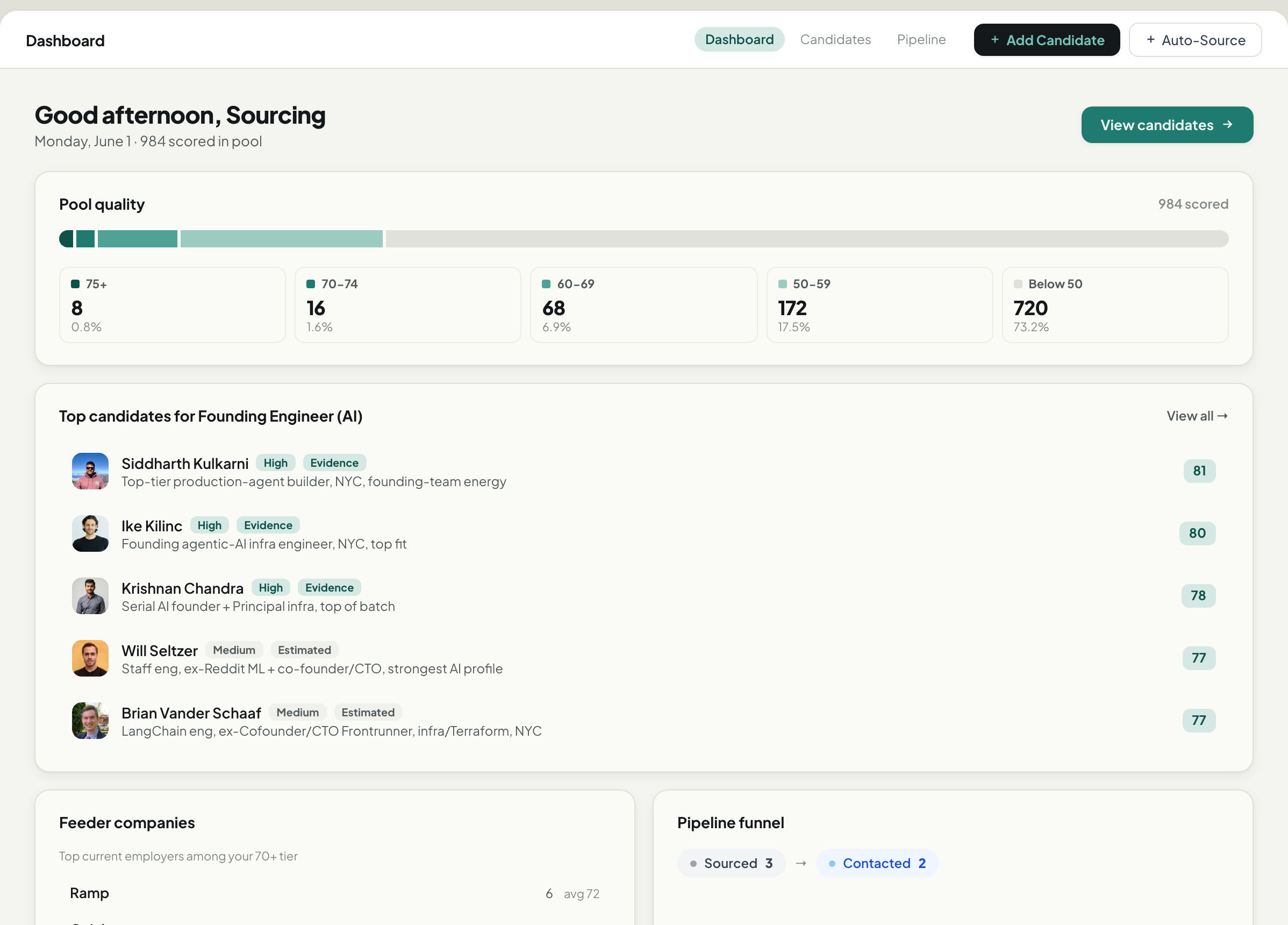Open candidate name Siddharth Kulkarni
1288x925 pixels.
click(x=185, y=464)
